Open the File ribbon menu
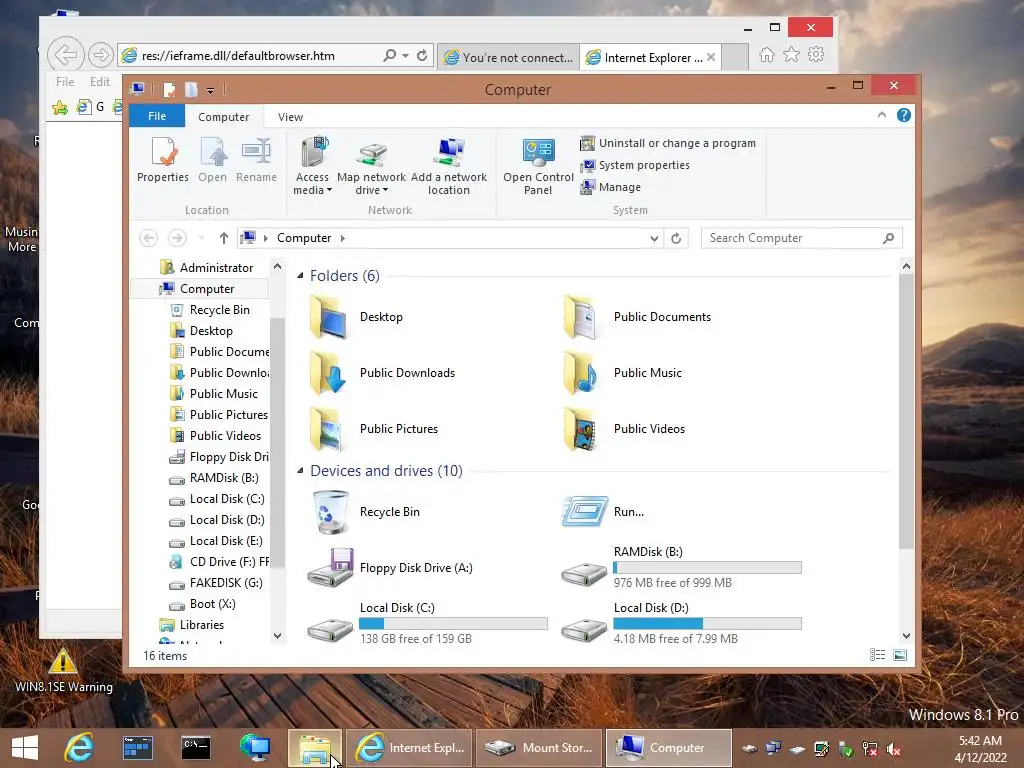The image size is (1024, 768). coord(157,116)
